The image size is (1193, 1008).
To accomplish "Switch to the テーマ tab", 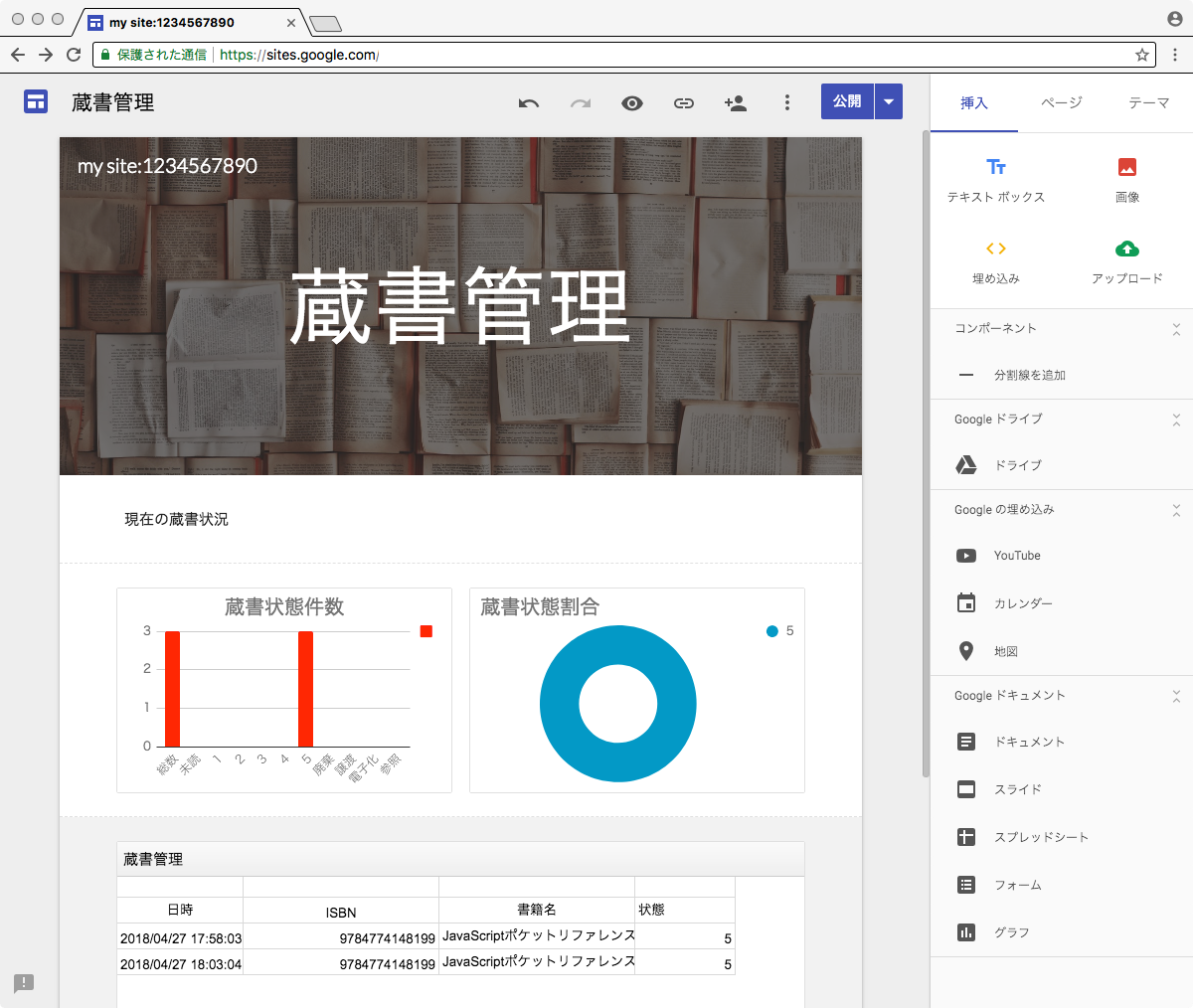I will click(1148, 103).
